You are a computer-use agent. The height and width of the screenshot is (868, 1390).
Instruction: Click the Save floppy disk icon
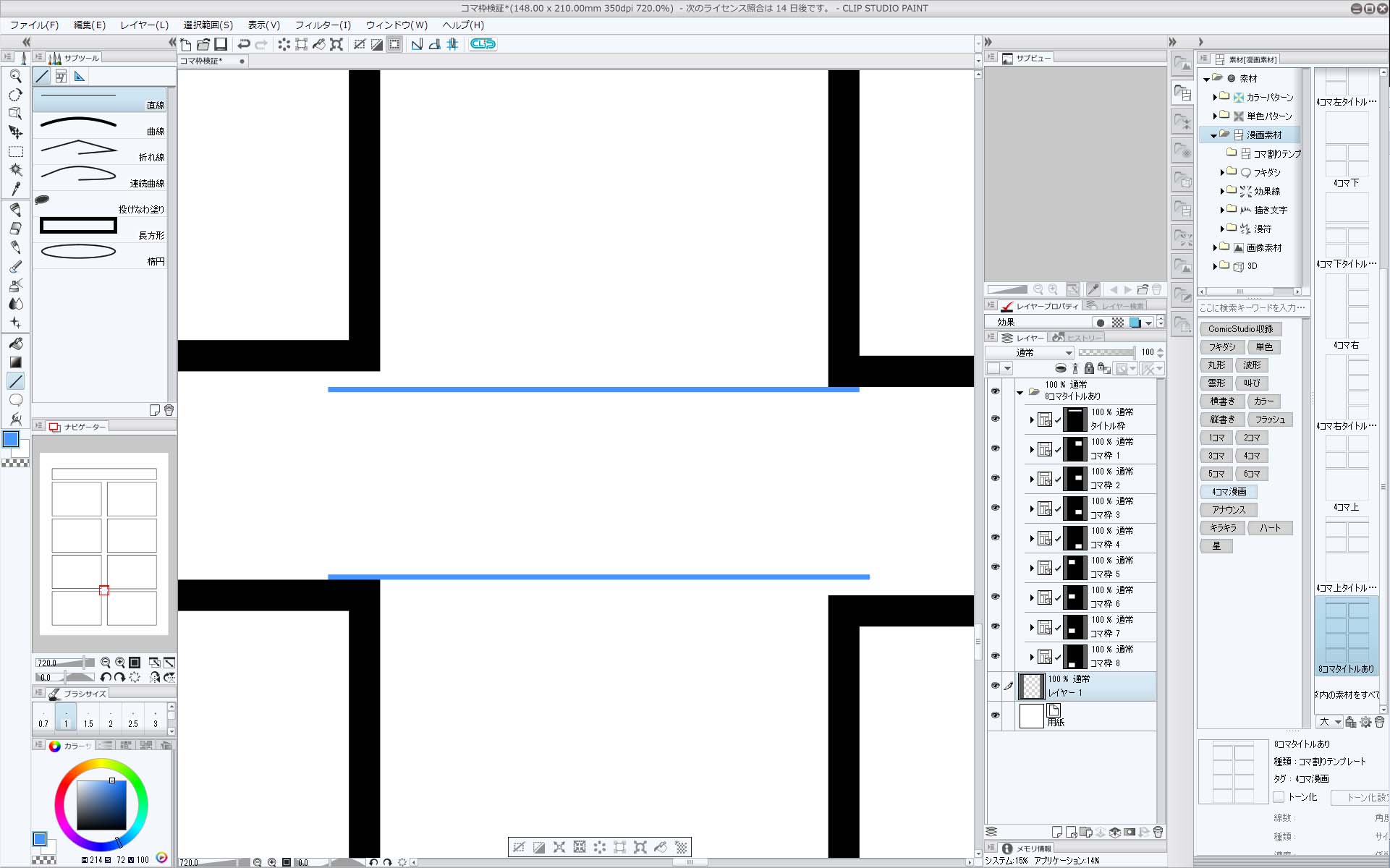tap(221, 44)
